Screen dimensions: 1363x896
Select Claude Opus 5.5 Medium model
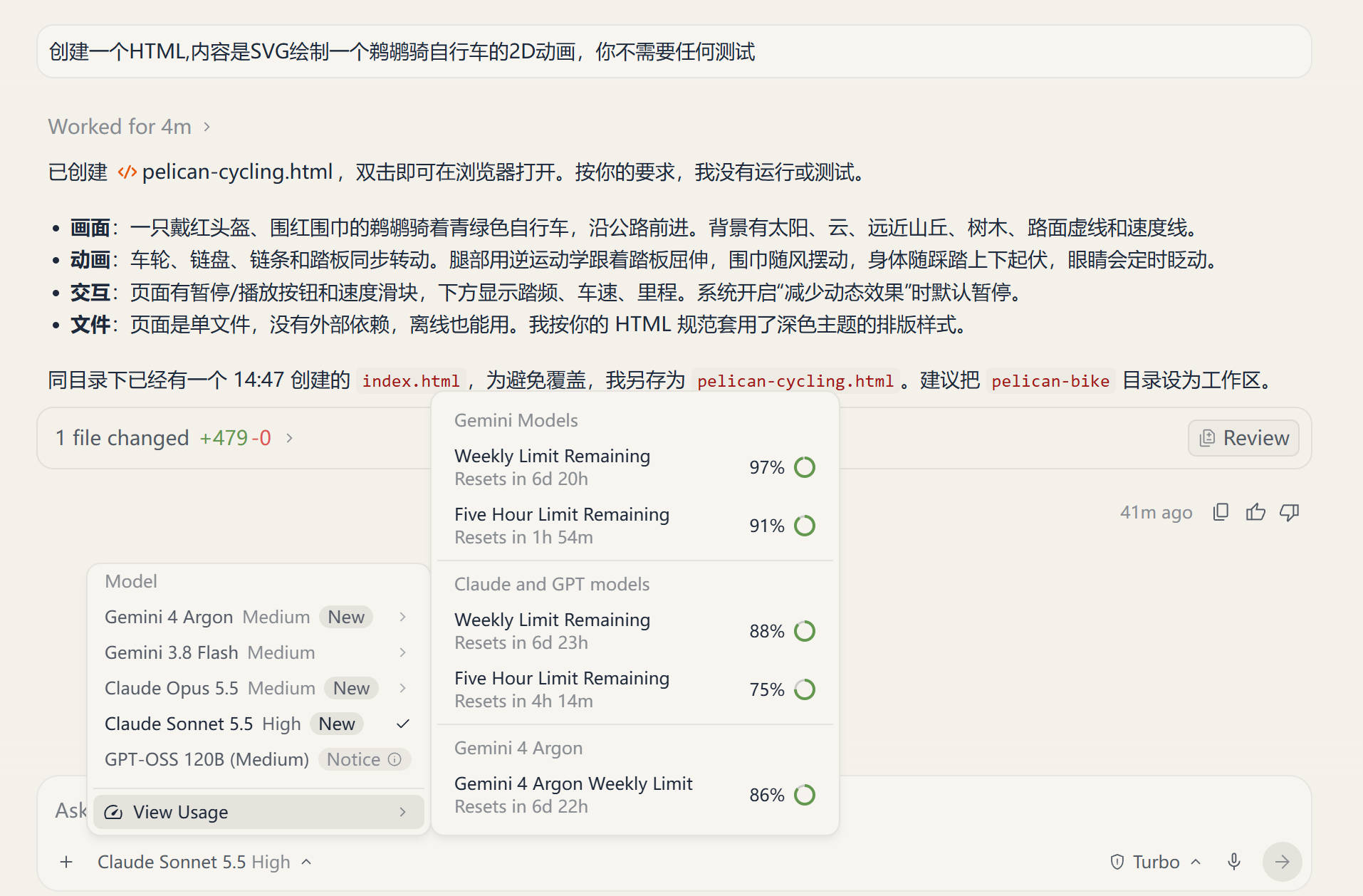pyautogui.click(x=256, y=688)
